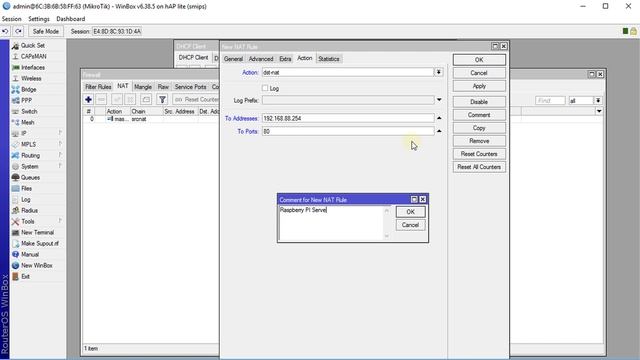Image resolution: width=640 pixels, height=360 pixels.
Task: Expand the Log Prefix field arrow
Action: 439,100
